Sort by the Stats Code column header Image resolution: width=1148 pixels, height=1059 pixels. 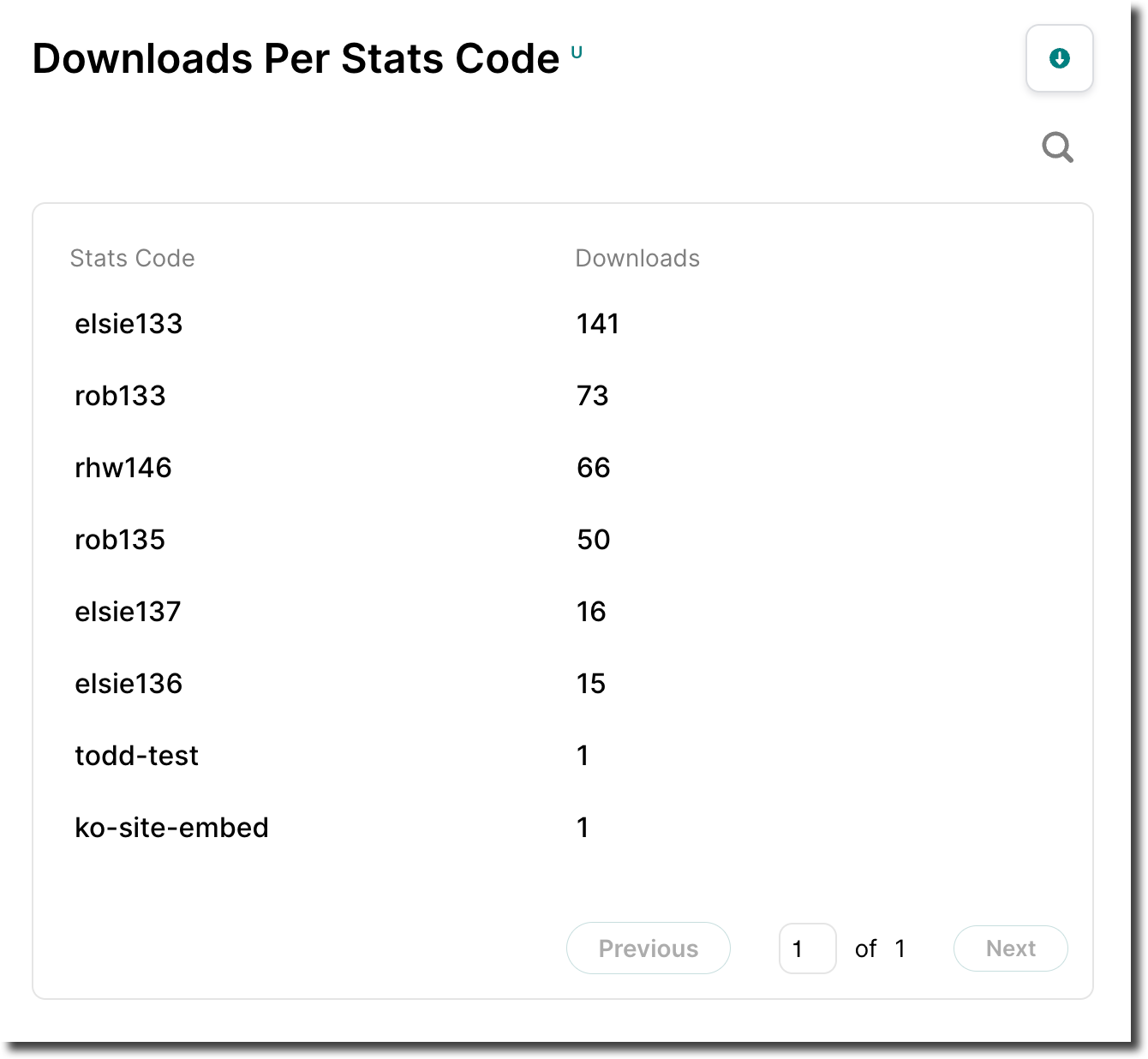click(133, 258)
